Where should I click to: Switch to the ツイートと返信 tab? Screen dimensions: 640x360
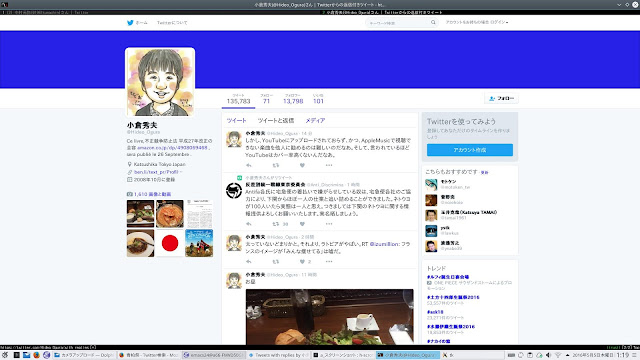276,120
